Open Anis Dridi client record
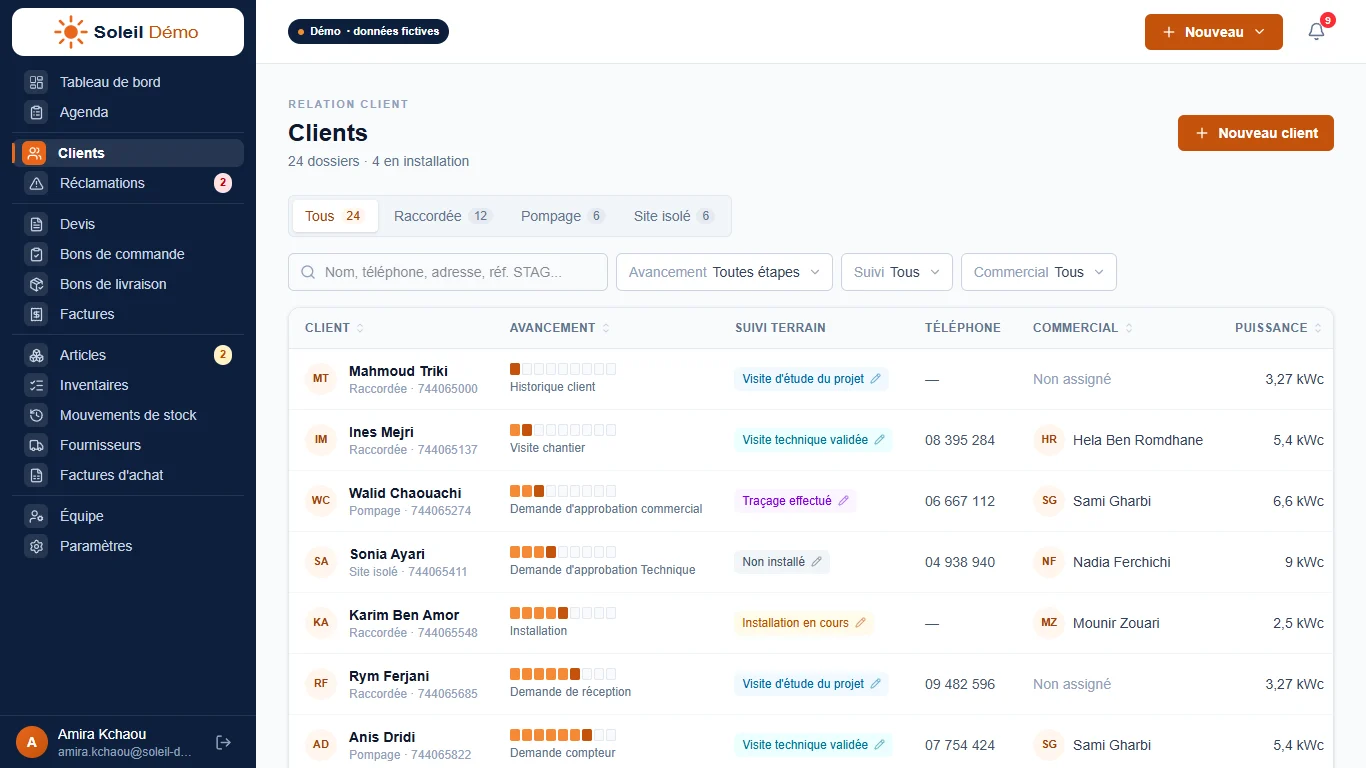 (382, 737)
